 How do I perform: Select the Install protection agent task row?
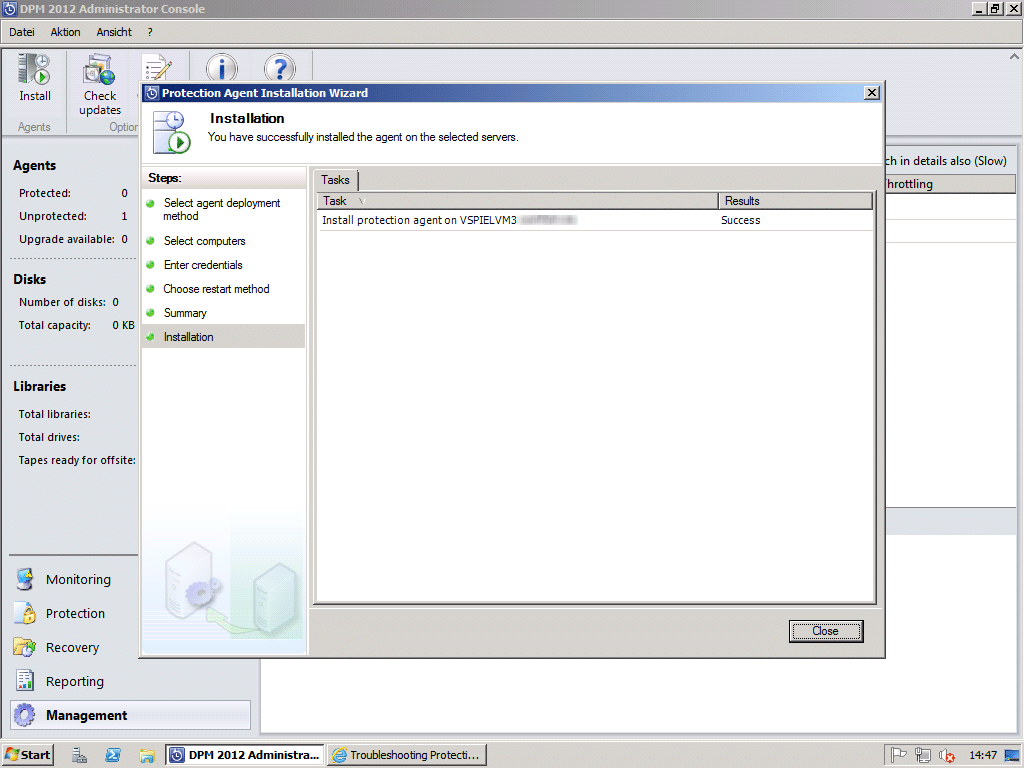click(x=594, y=220)
